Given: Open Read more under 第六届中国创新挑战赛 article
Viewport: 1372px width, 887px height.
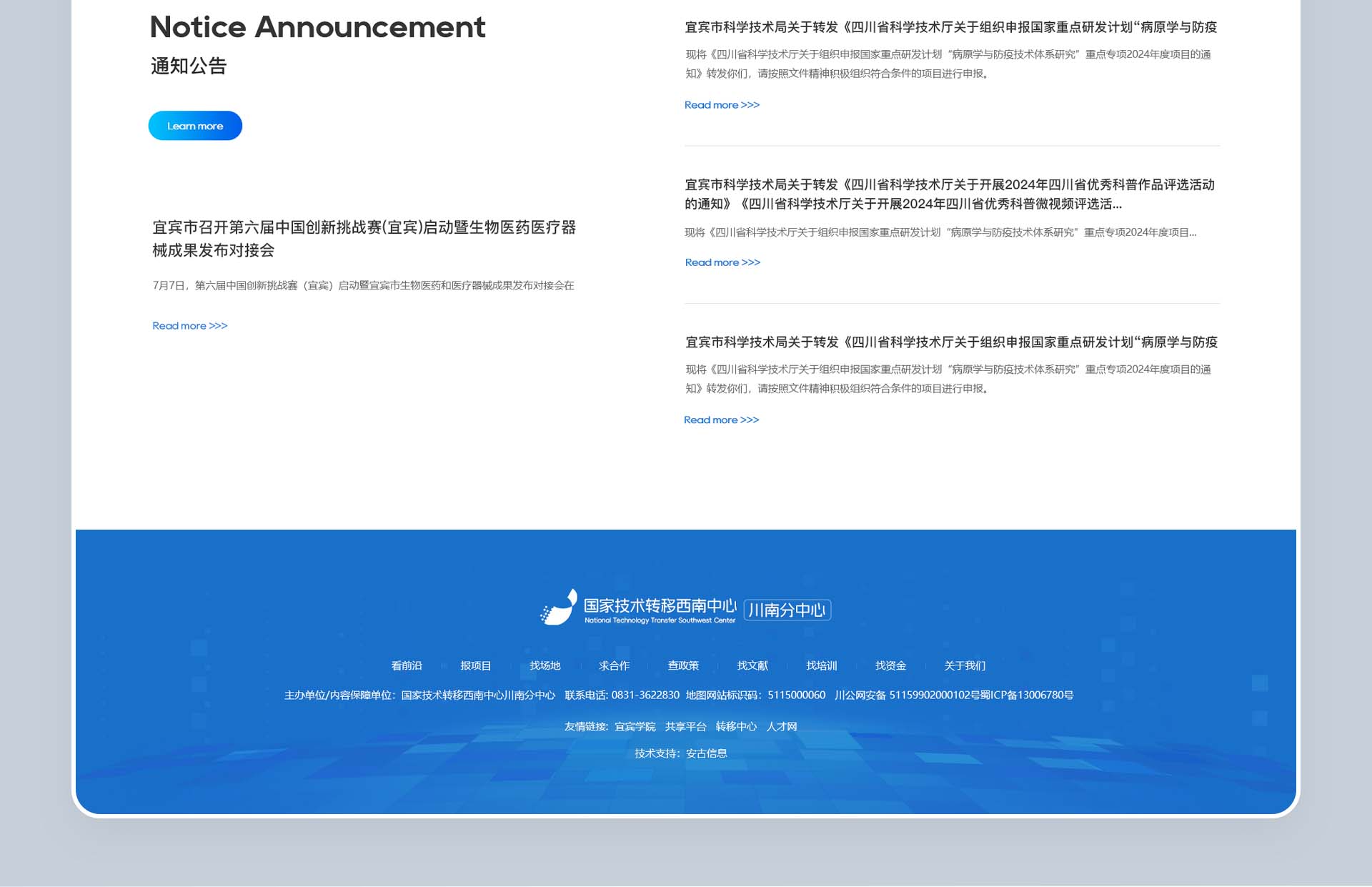Looking at the screenshot, I should 189,326.
